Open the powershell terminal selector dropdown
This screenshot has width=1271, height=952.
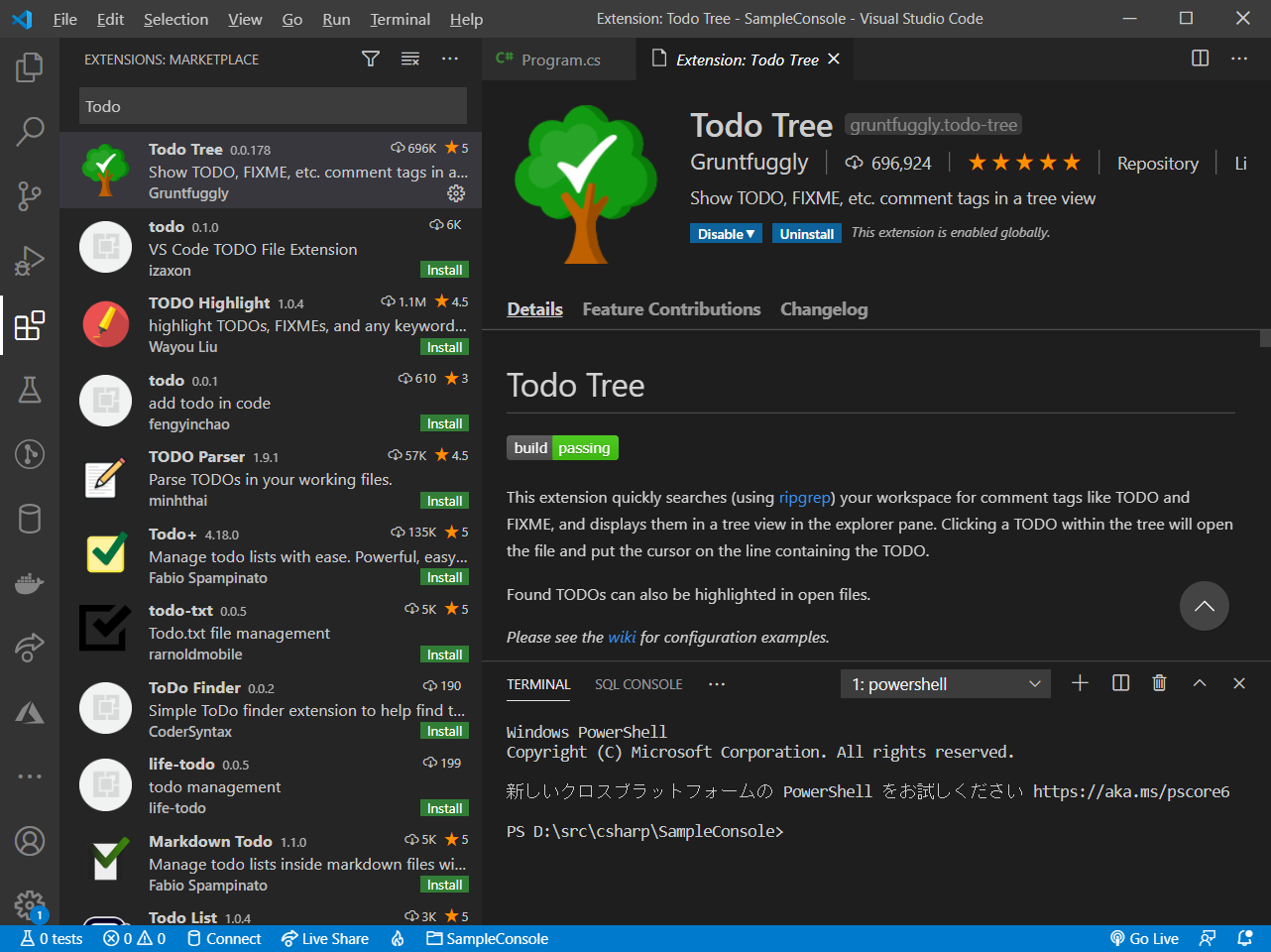coord(946,684)
